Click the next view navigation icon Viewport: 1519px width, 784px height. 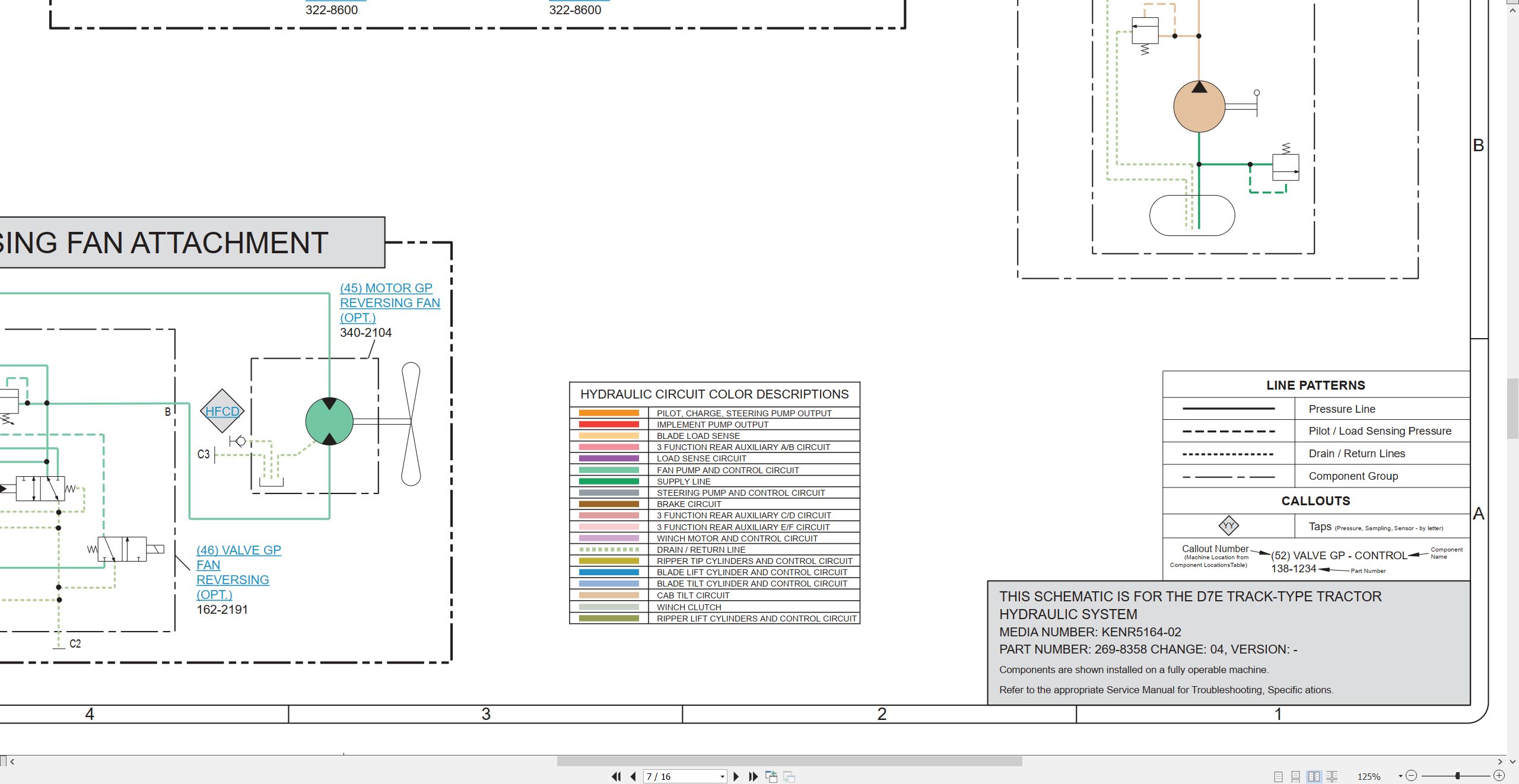coord(789,776)
